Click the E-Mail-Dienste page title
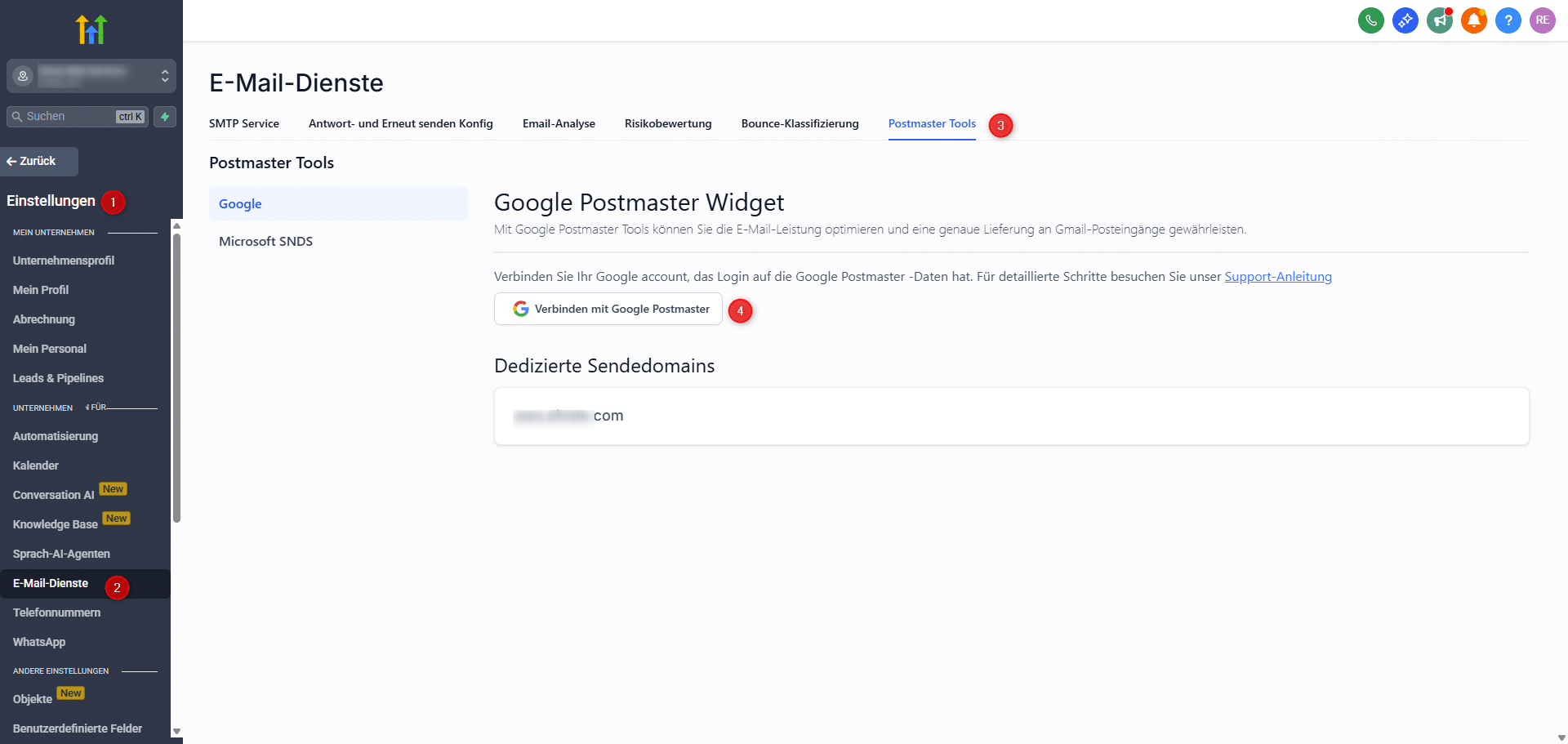The image size is (1568, 744). 296,82
